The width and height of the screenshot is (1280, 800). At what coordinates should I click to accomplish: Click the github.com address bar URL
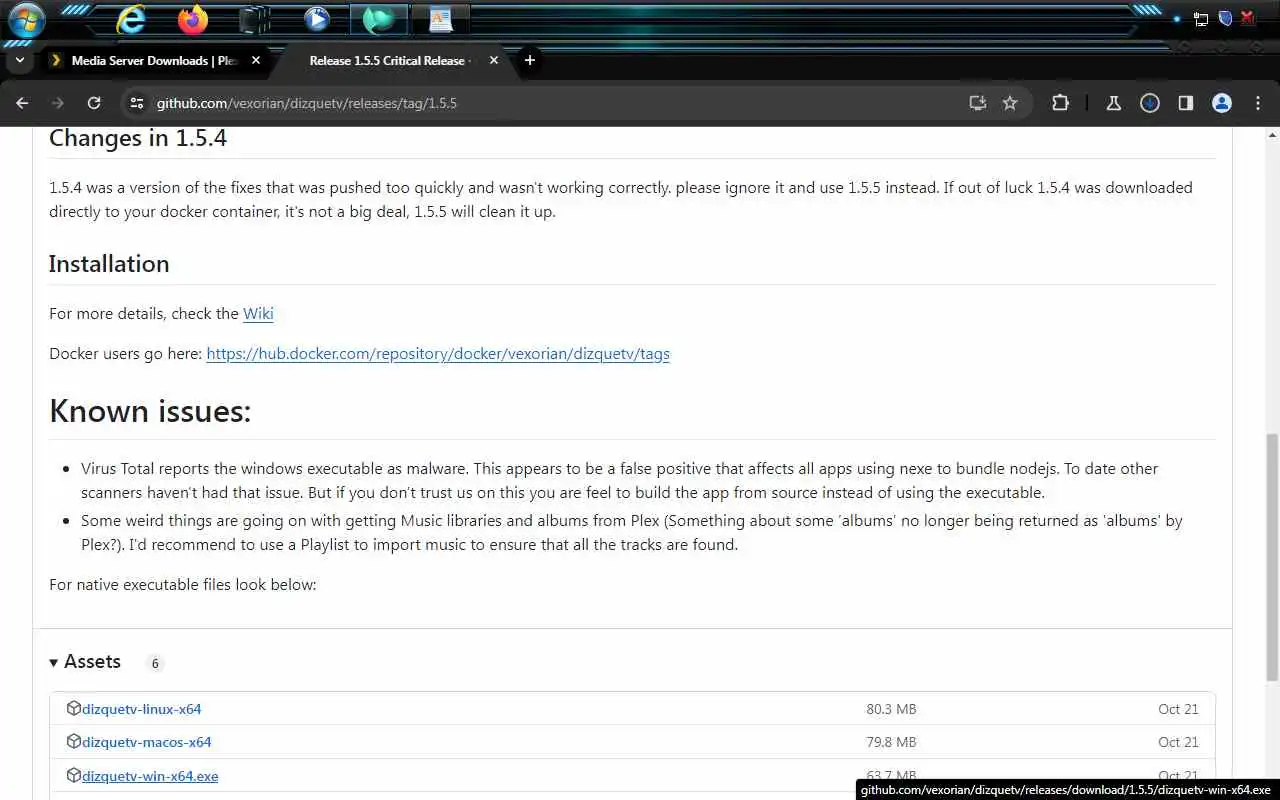[306, 103]
